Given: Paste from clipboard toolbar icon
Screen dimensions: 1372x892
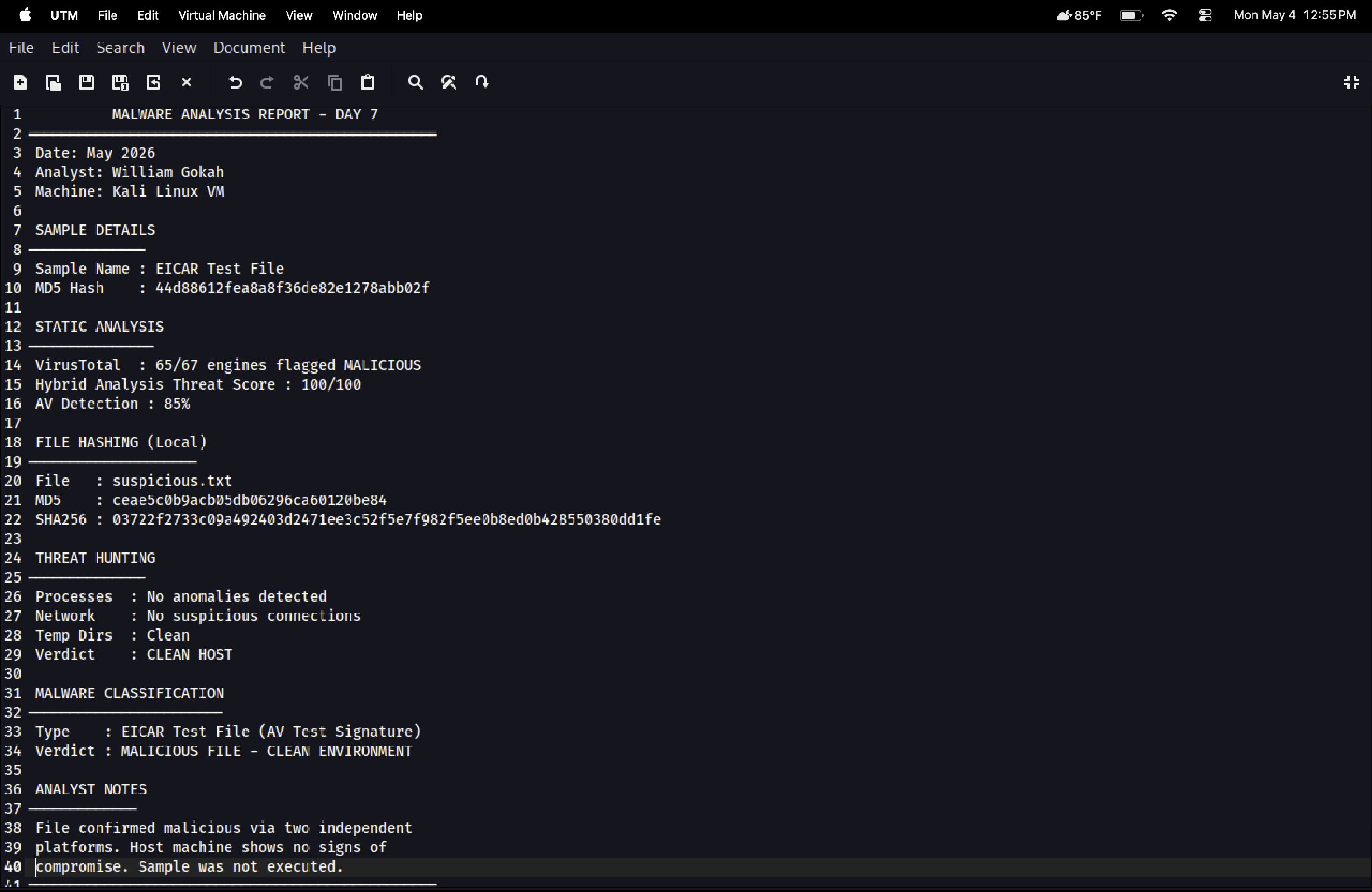Looking at the screenshot, I should (x=368, y=83).
